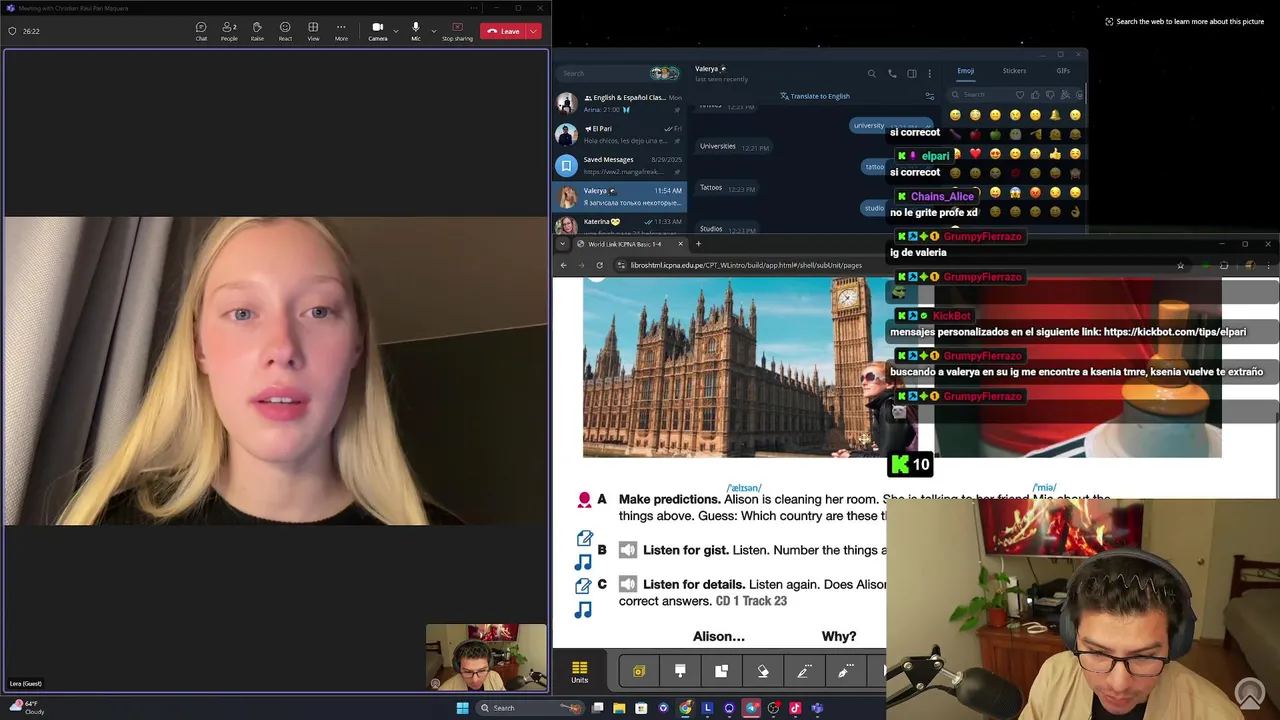Open the weather widget showing Cloudy

(28, 708)
